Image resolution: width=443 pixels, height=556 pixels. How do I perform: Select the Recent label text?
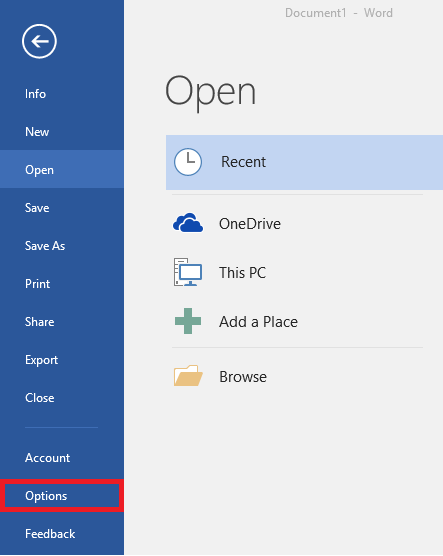point(243,162)
